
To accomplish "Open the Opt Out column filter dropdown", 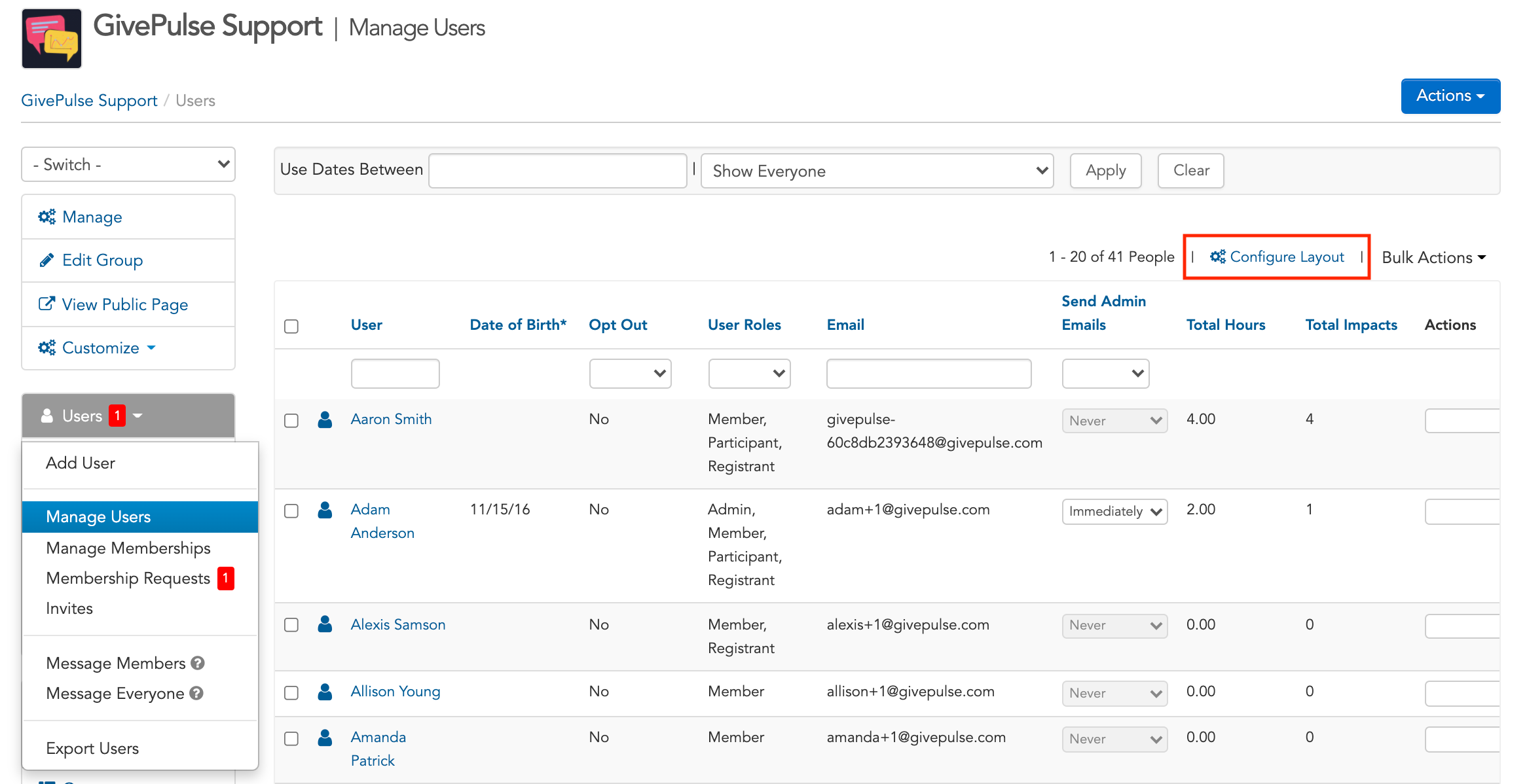I will tap(630, 373).
